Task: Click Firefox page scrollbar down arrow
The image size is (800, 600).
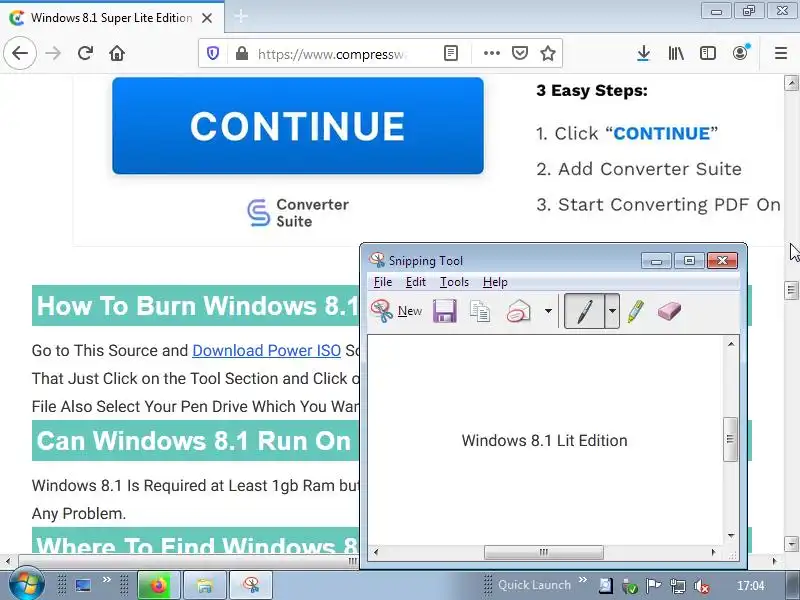Action: 791,543
